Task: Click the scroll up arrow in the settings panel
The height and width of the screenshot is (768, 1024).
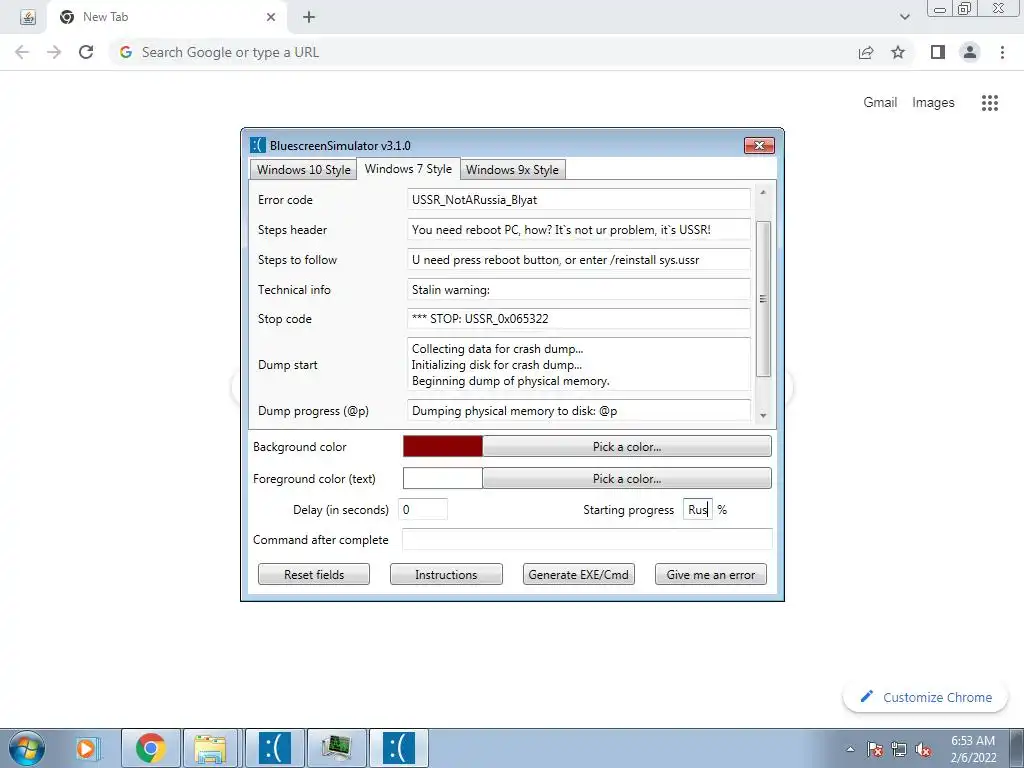Action: 763,193
